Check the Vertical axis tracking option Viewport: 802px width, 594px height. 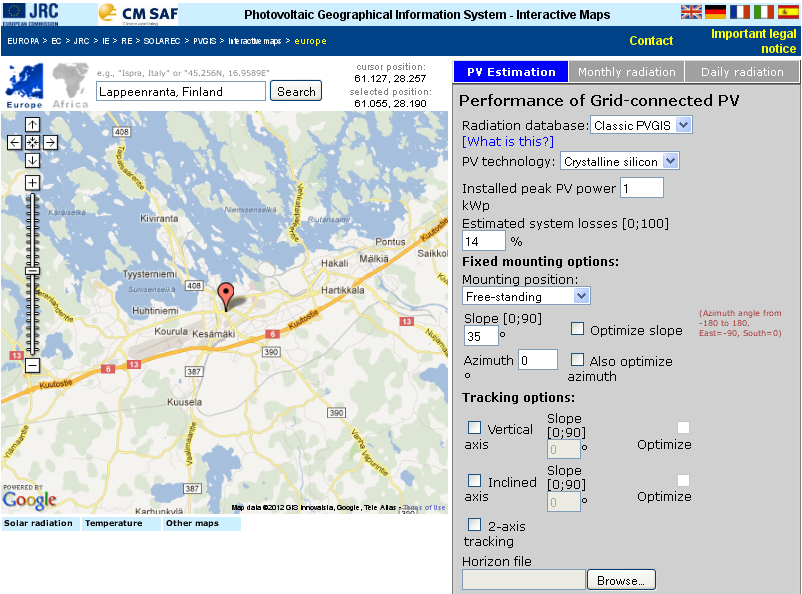475,428
